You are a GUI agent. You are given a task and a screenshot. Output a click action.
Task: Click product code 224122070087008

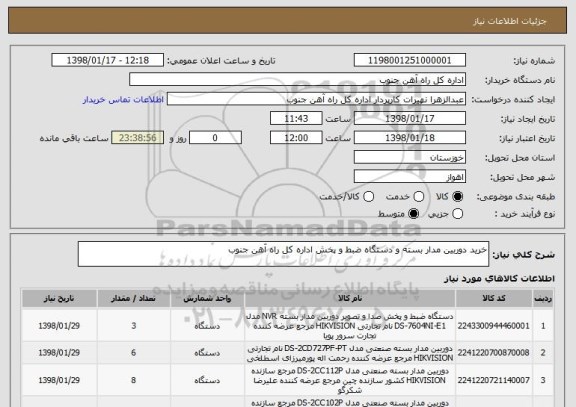[493, 353]
